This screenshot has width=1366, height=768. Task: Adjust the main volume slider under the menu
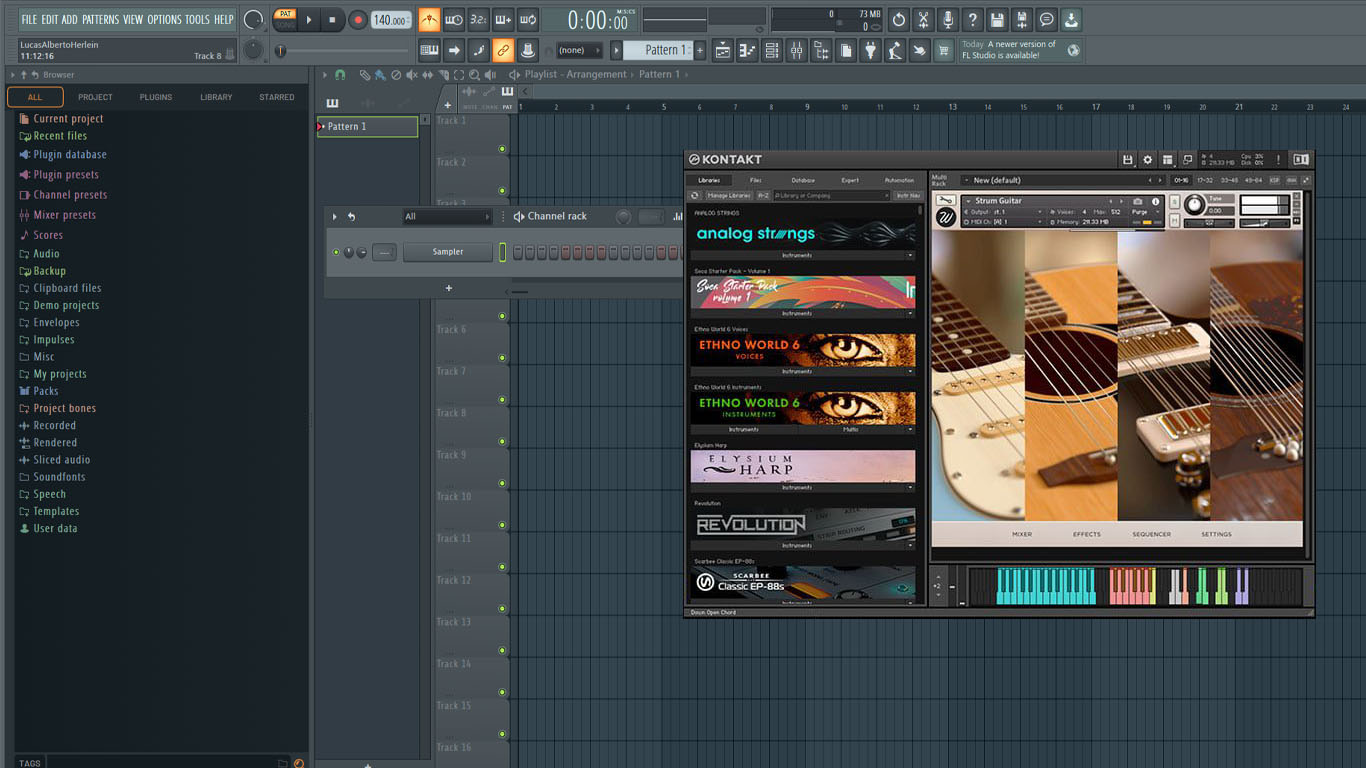pos(344,50)
